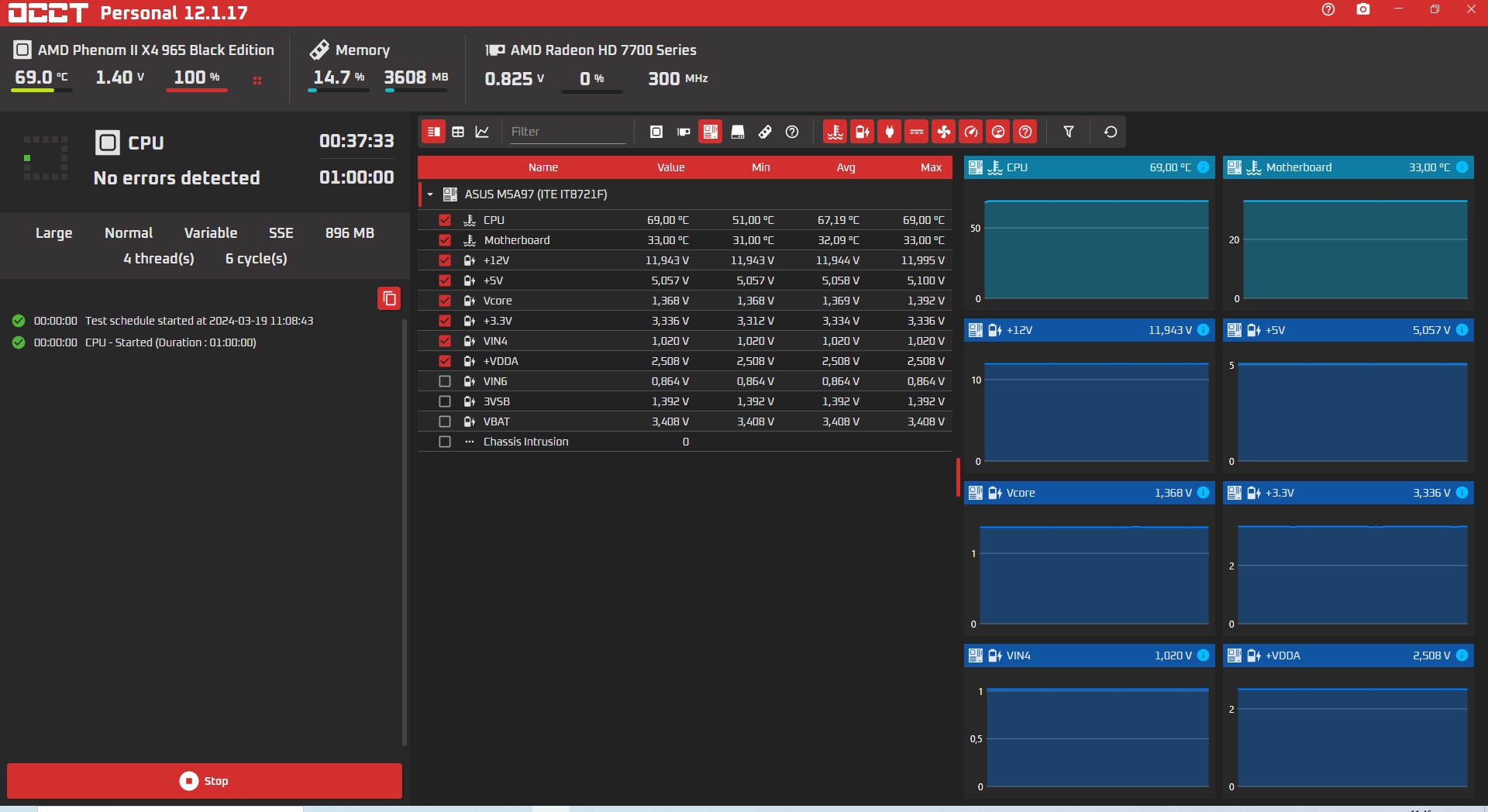Click the AMD Phenom II X4 965 header
Image resolution: width=1488 pixels, height=812 pixels.
pos(144,50)
